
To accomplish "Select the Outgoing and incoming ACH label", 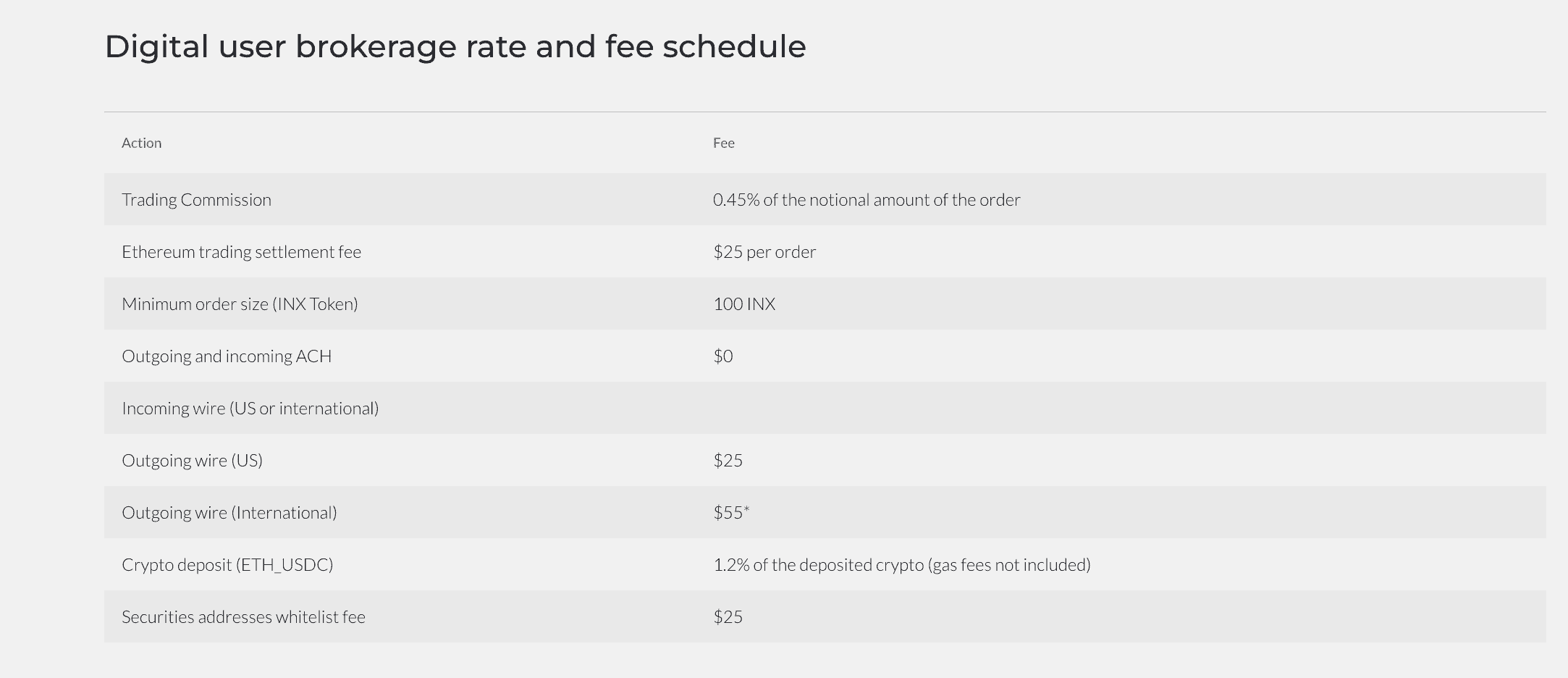I will 227,356.
